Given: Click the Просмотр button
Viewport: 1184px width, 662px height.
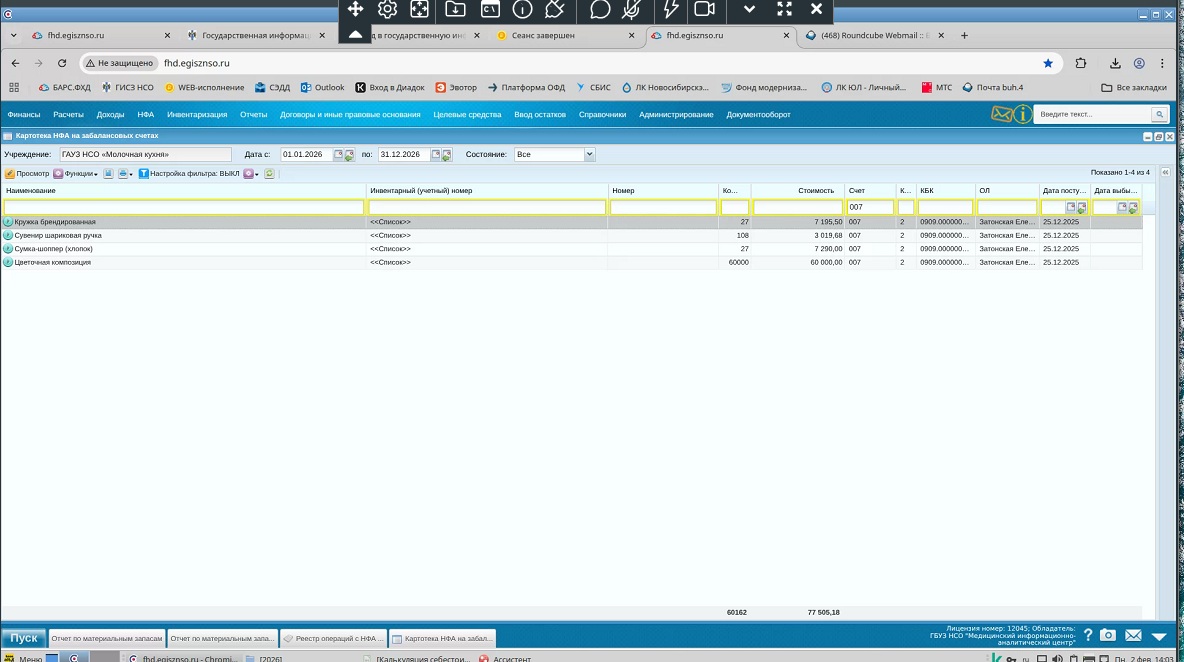Looking at the screenshot, I should [x=27, y=174].
